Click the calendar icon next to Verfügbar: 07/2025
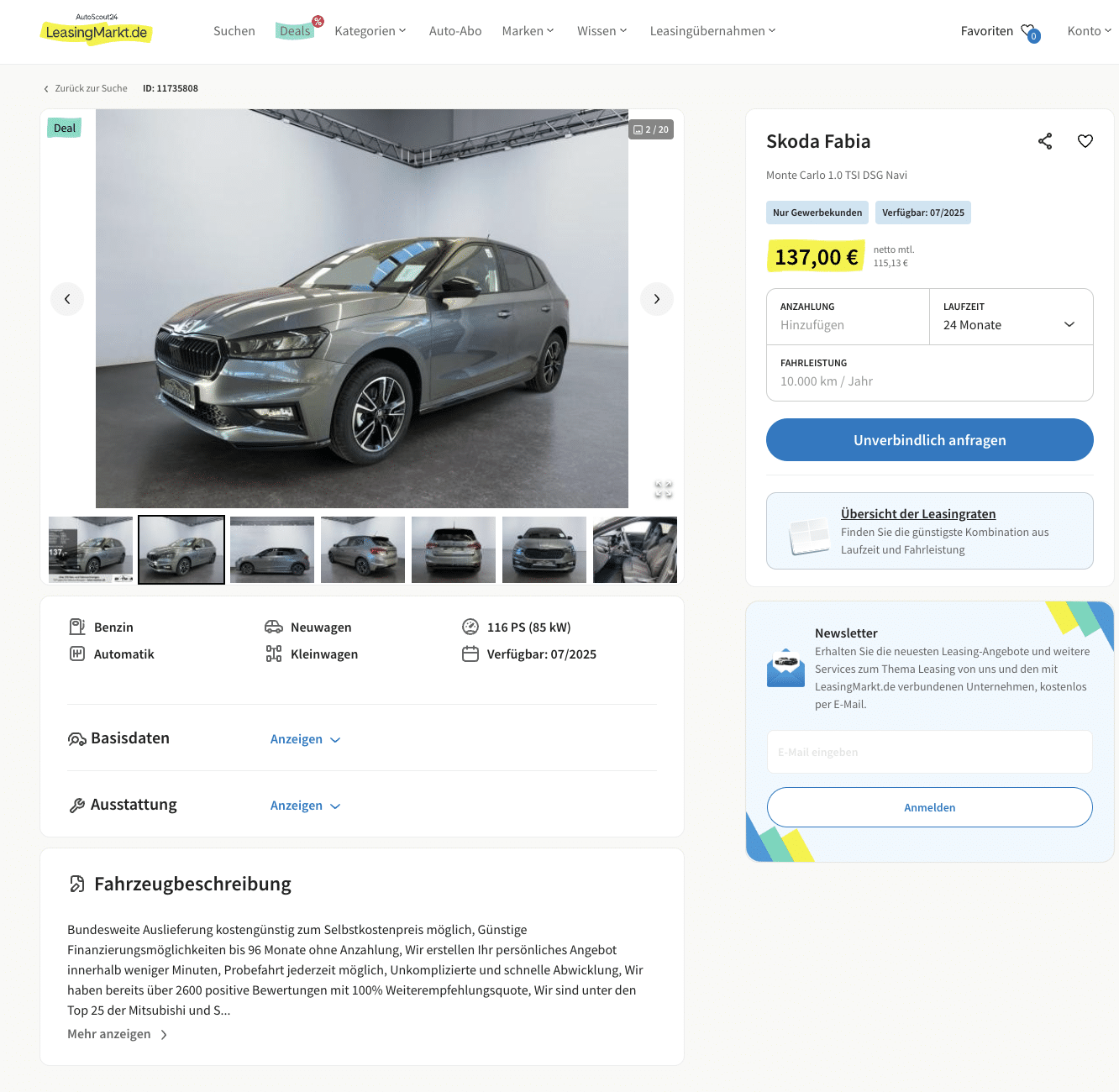Screen dimensions: 1119x1092 point(470,654)
